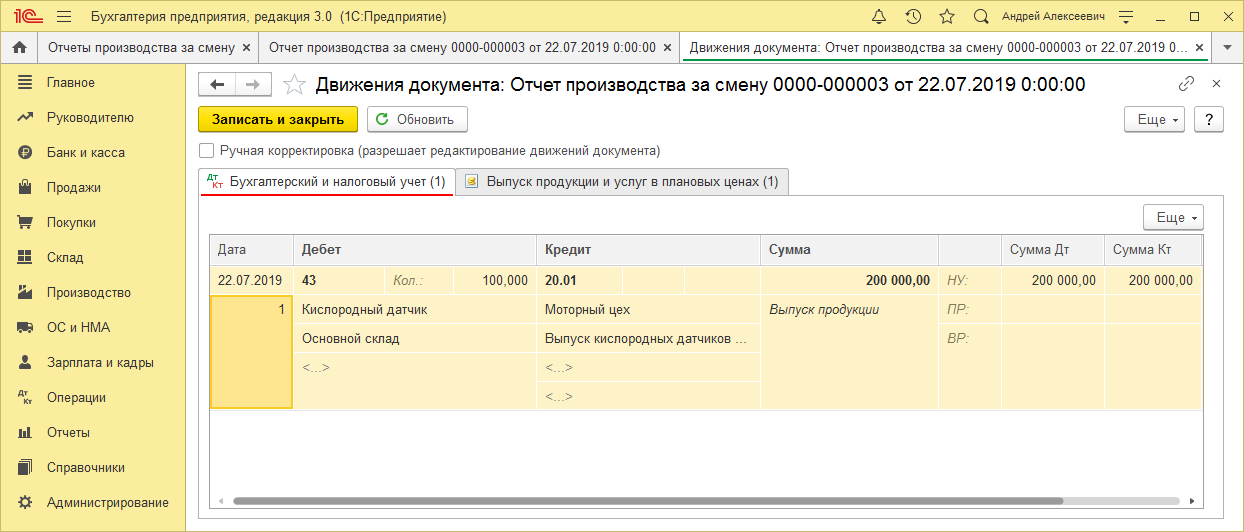This screenshot has height=532, width=1244.
Task: Open the 1C main menu hamburger icon
Action: (x=64, y=17)
